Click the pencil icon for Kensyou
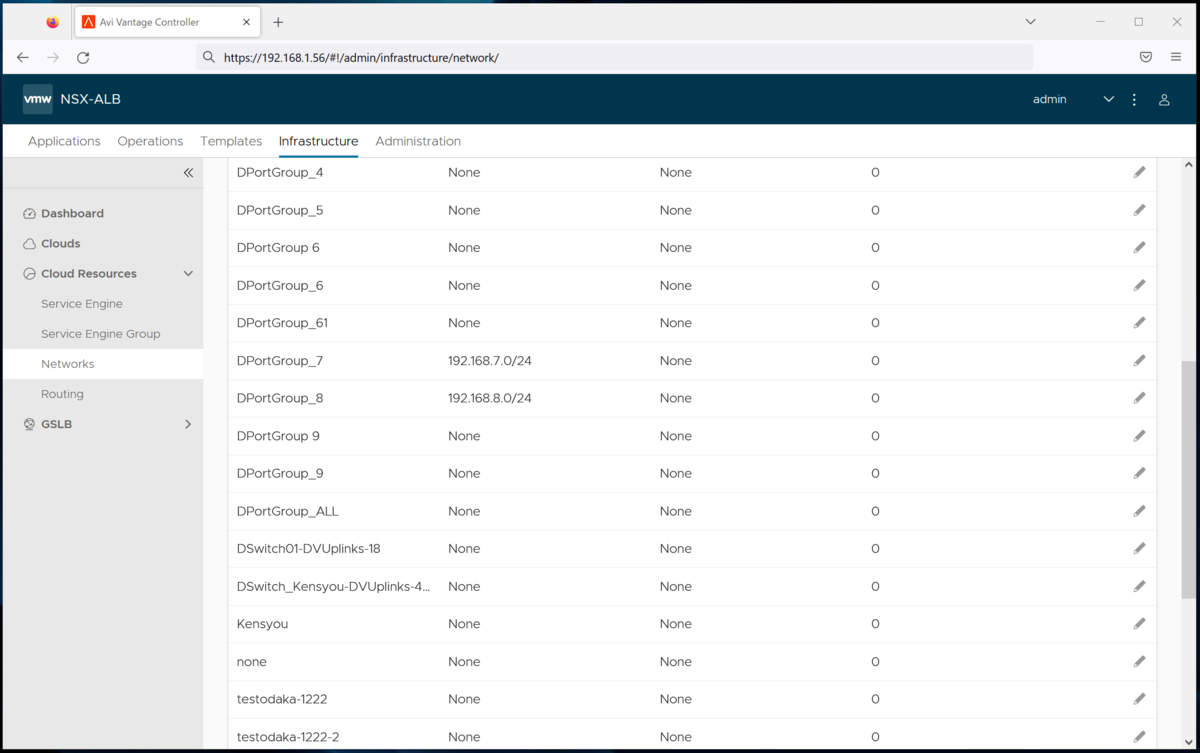The height and width of the screenshot is (753, 1200). coord(1139,624)
